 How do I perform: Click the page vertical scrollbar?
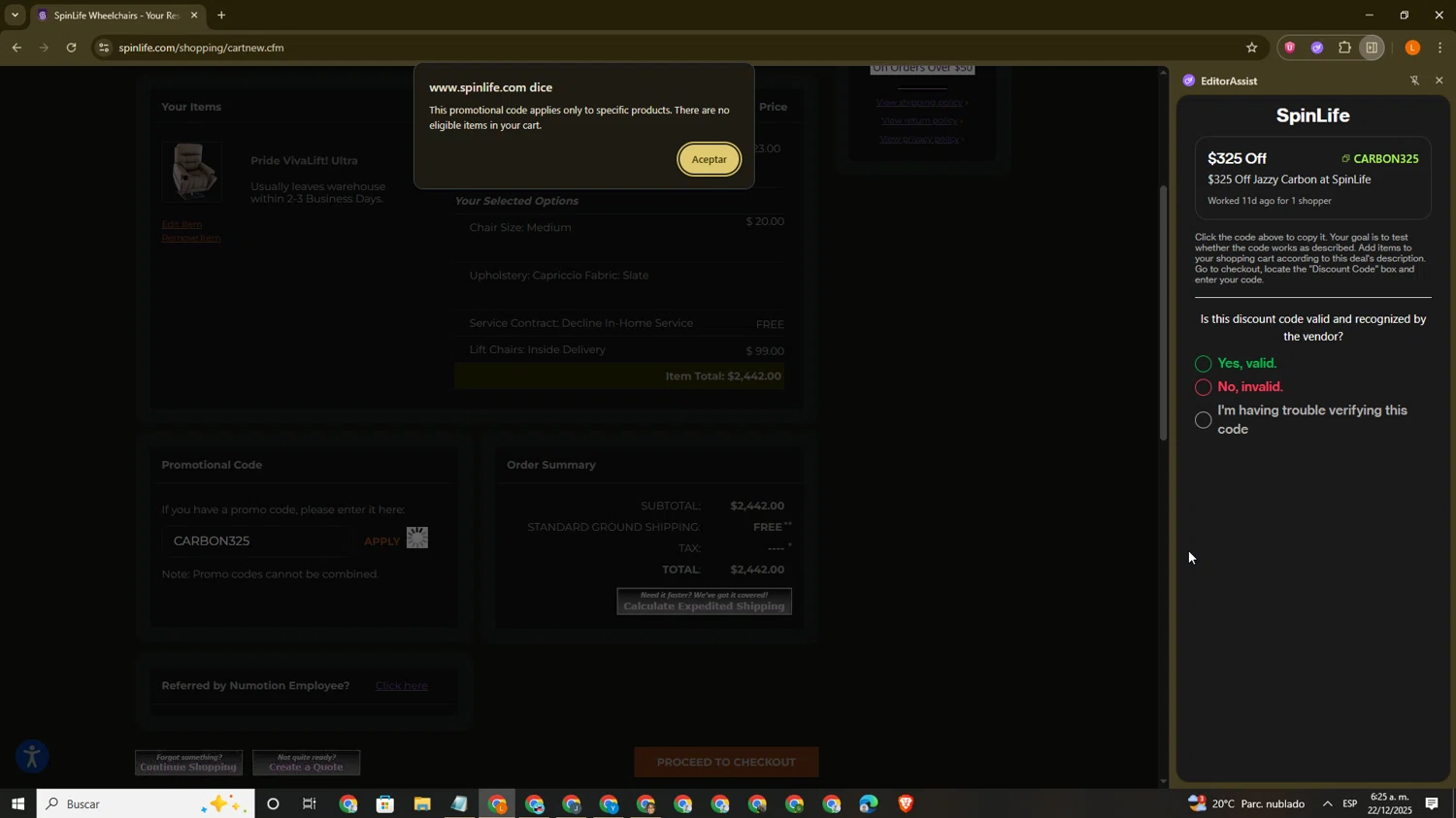click(1163, 312)
